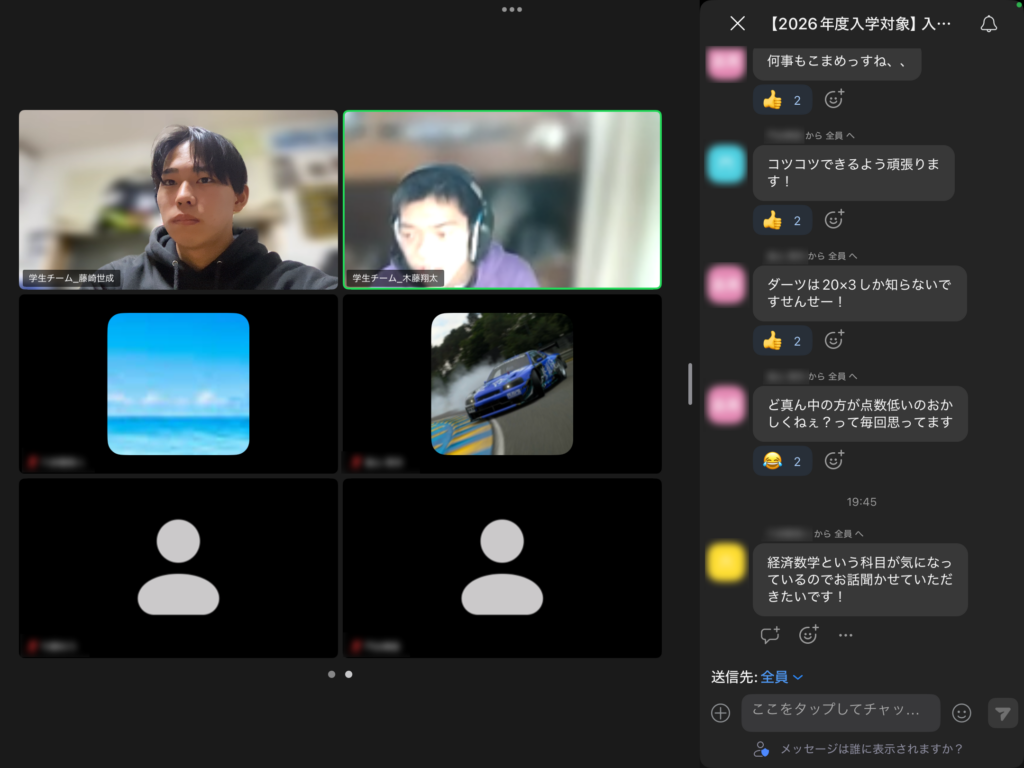Select the 学生チーム_藤崎世成 video tile
The image size is (1024, 768).
coord(178,200)
